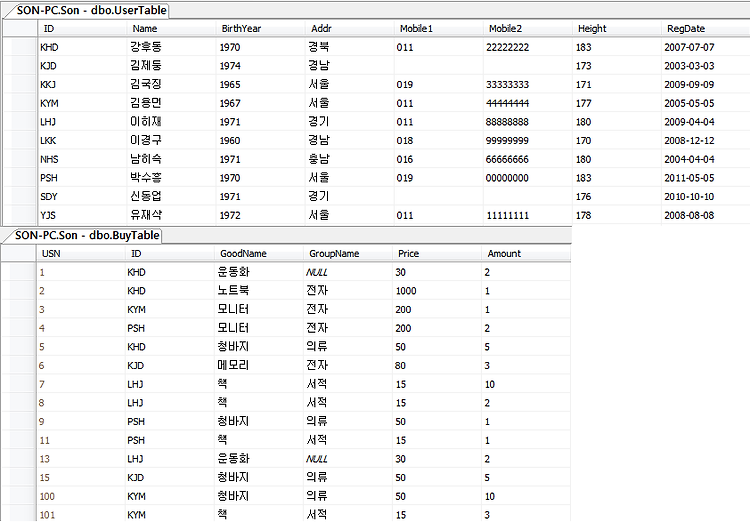Image resolution: width=750 pixels, height=522 pixels.
Task: Click the Height cell 176
Action: [617, 196]
